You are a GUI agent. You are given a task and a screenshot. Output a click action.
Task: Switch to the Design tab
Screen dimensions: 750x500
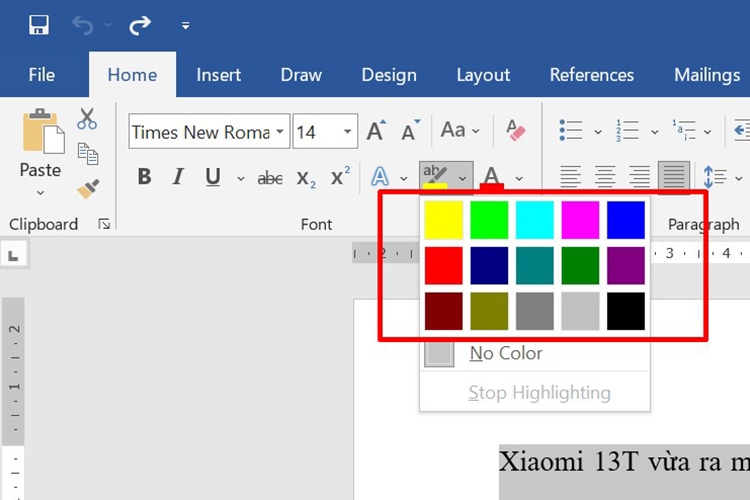389,75
